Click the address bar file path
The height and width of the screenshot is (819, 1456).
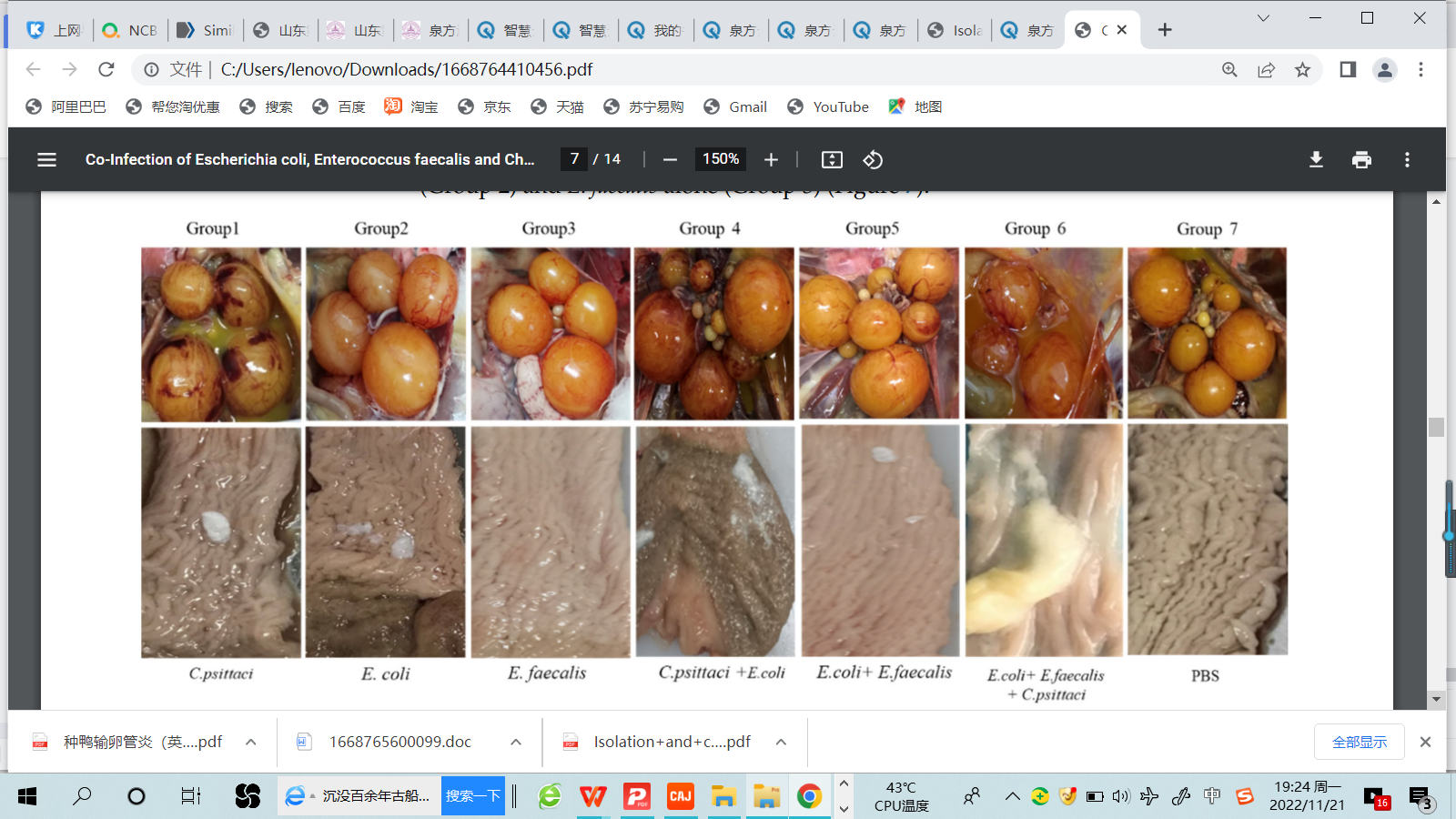[407, 69]
